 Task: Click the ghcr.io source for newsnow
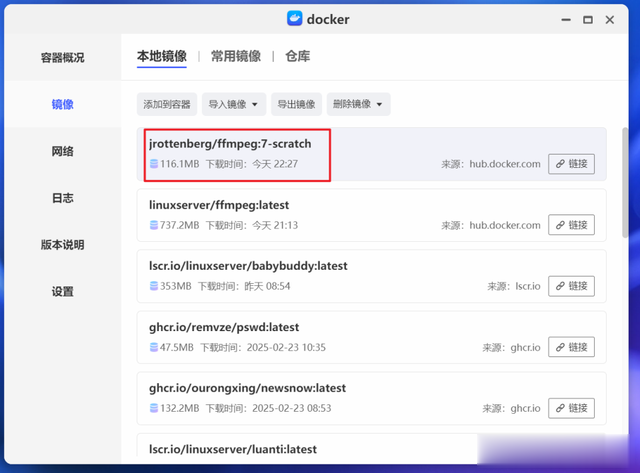pos(525,408)
